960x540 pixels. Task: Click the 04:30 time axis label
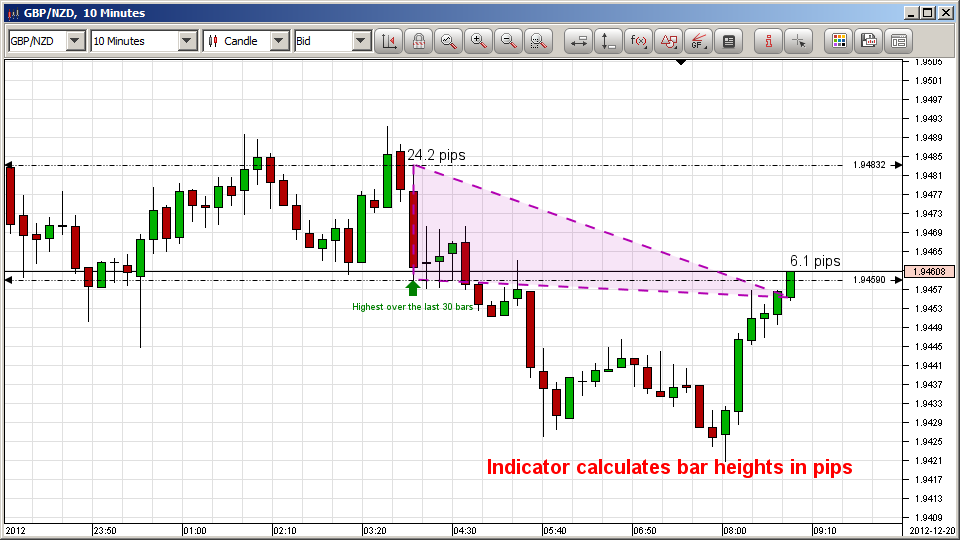click(x=465, y=530)
